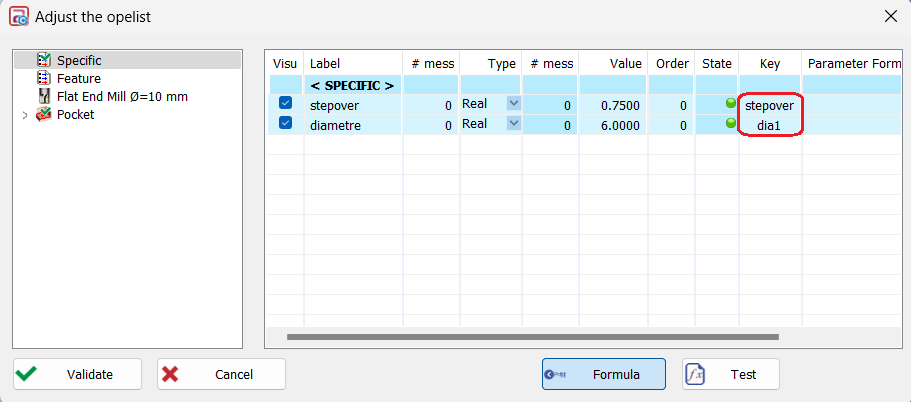Viewport: 911px width, 402px height.
Task: Click green state indicator for stepover
Action: (731, 104)
